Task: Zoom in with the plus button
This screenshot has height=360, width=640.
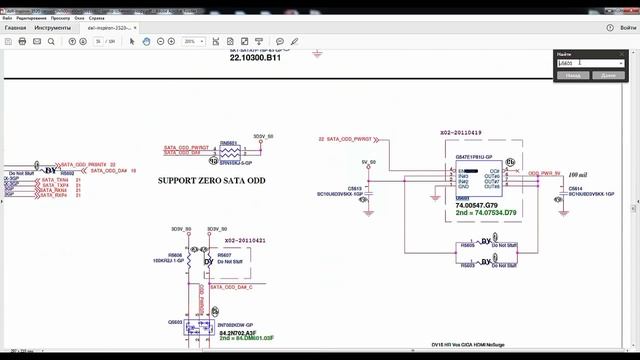Action: 171,42
